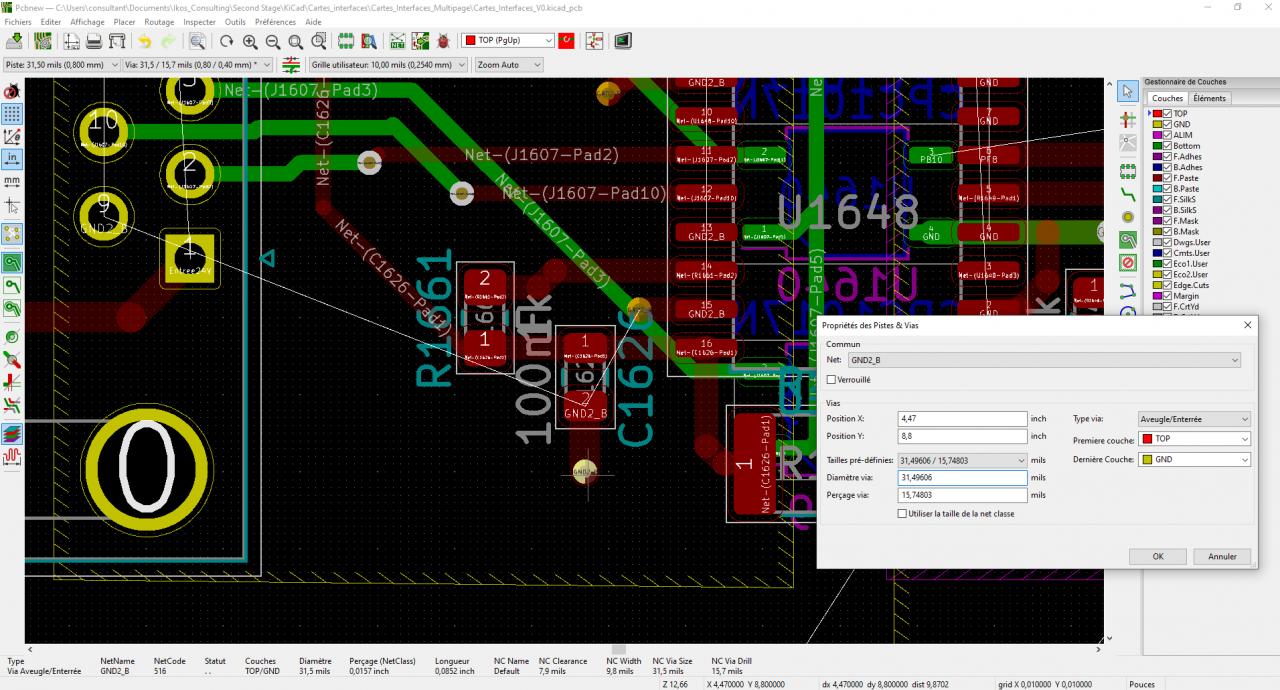Toggle auto track width icon
This screenshot has width=1280, height=690.
pos(291,65)
